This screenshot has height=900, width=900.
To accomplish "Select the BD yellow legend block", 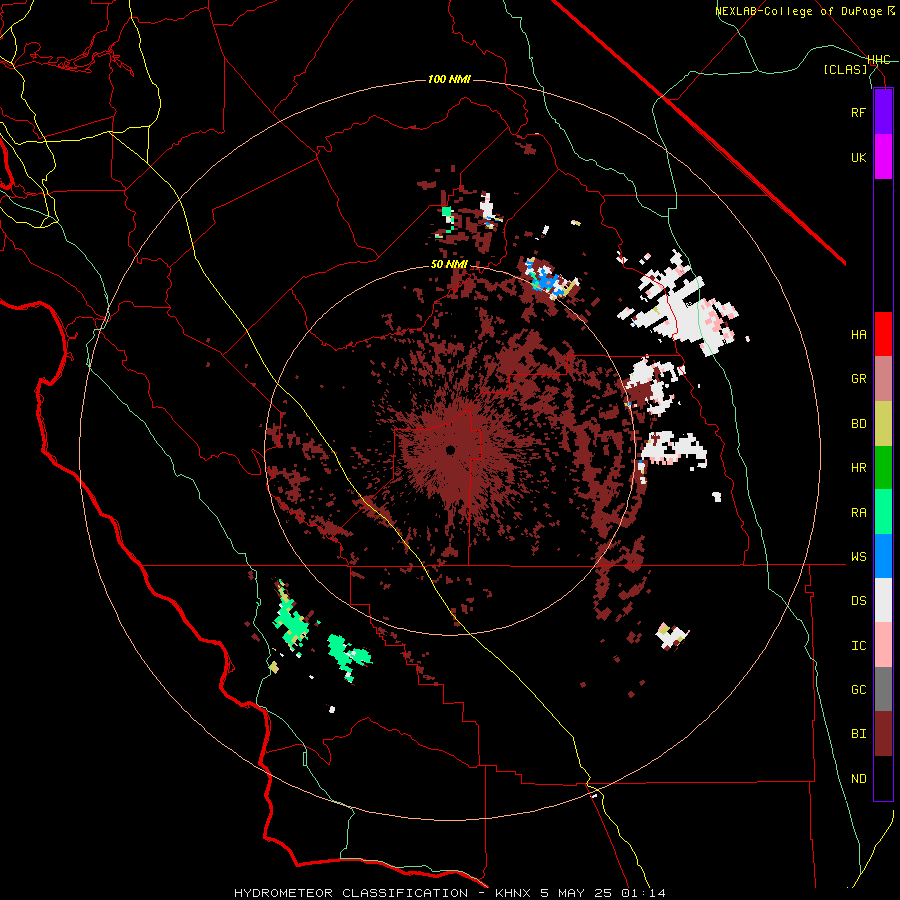I will pos(883,424).
